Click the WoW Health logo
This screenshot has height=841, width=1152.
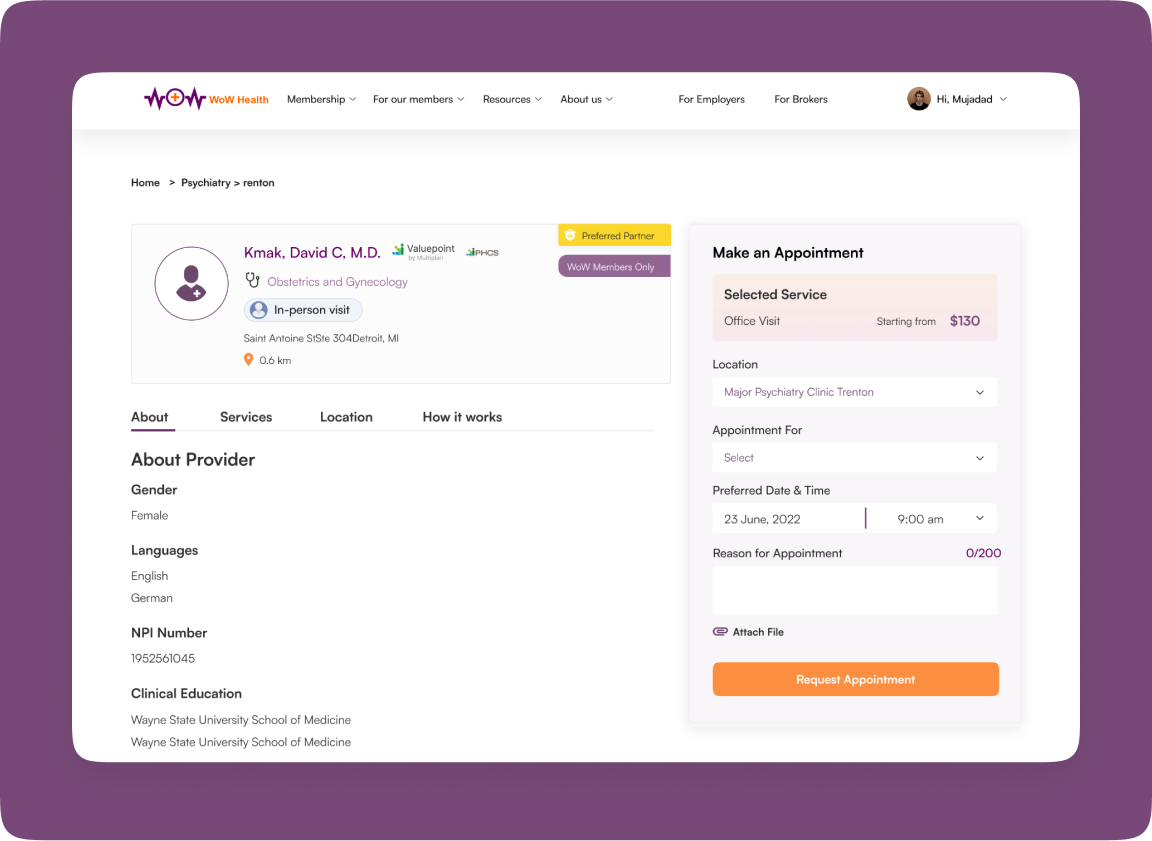point(206,99)
